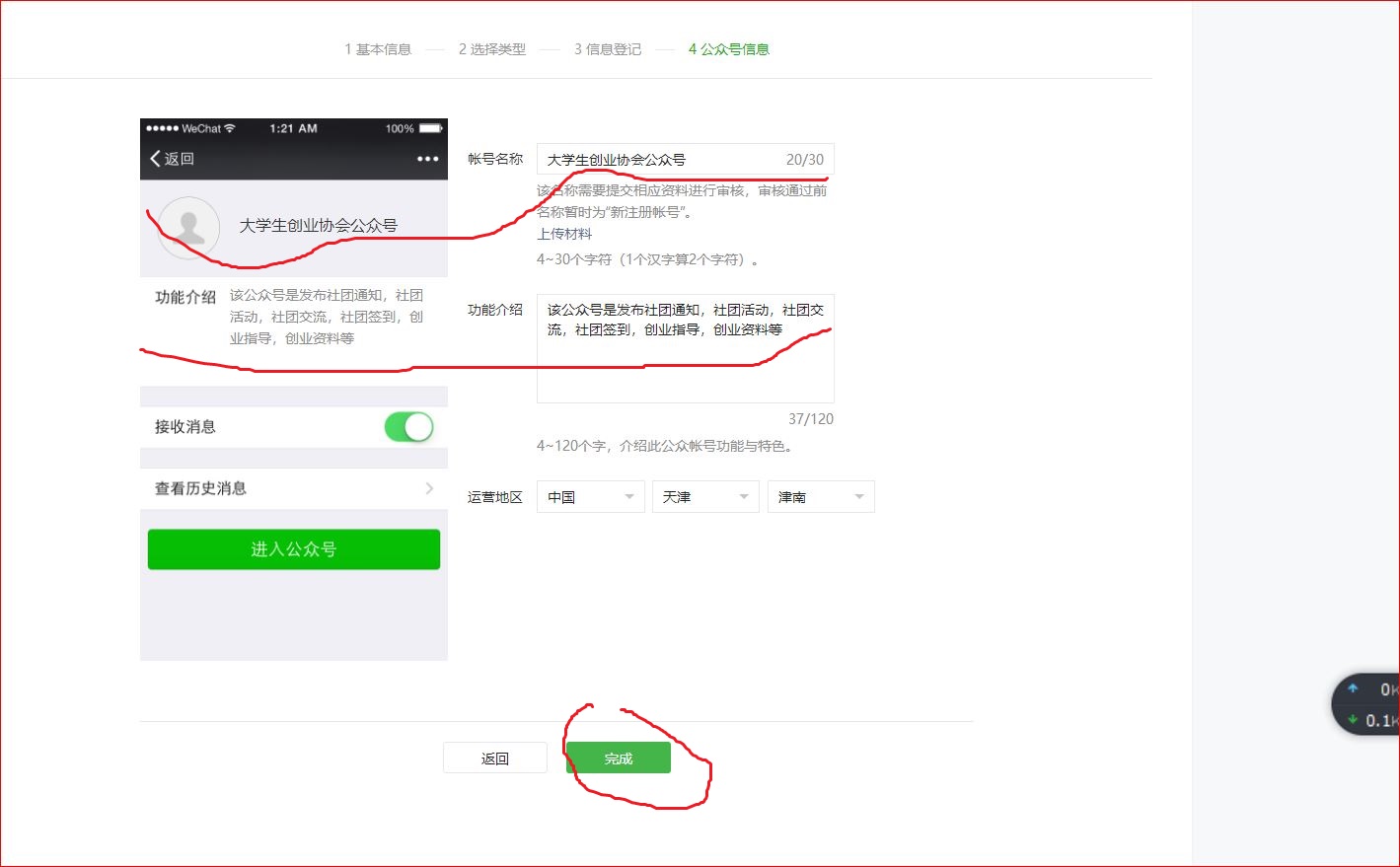Click the back arrow in phone preview
The image size is (1400, 867).
156,159
